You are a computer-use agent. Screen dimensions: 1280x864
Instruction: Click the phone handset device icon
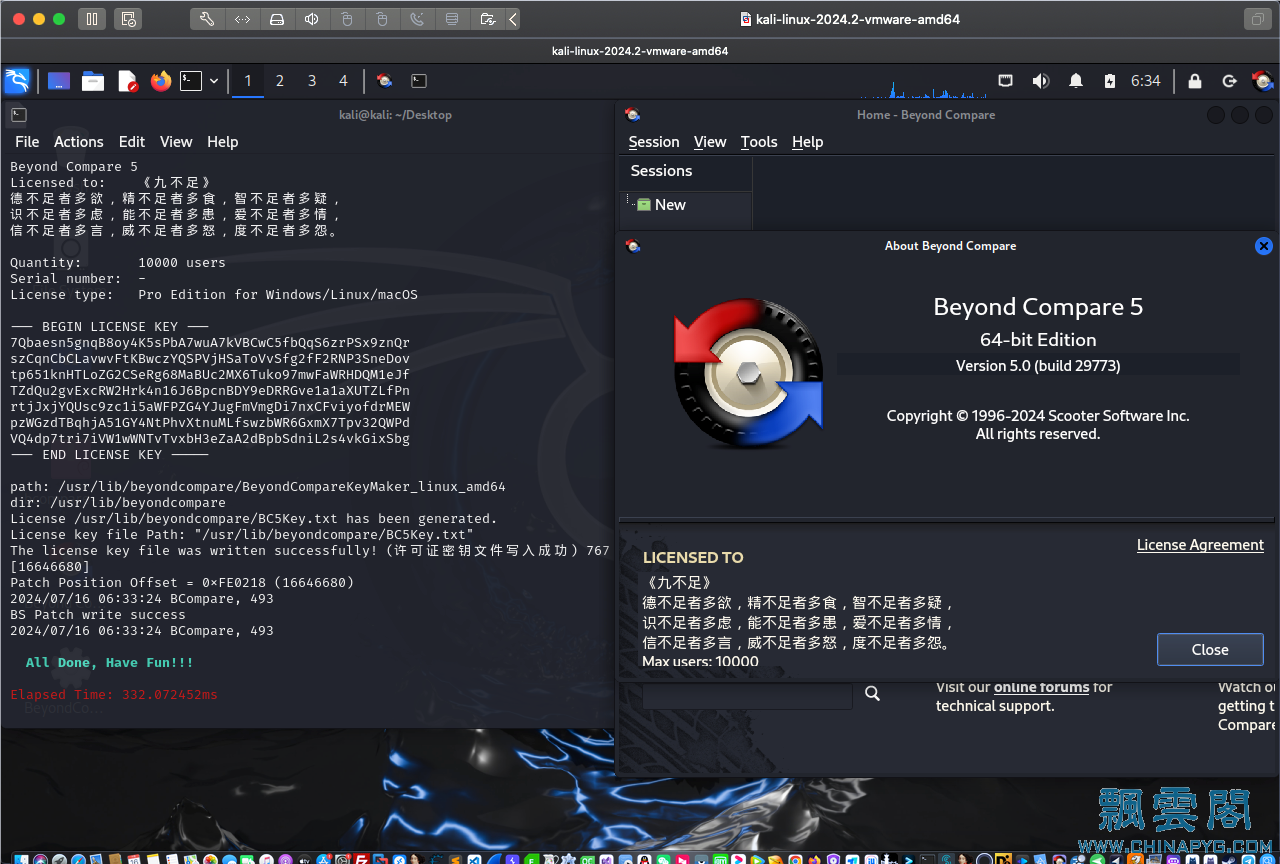(x=417, y=19)
